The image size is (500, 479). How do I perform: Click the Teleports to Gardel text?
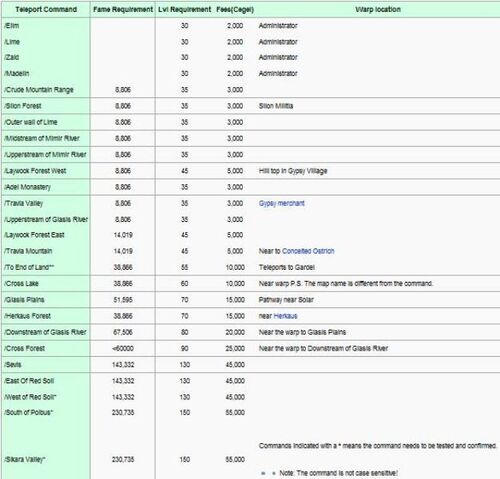(287, 267)
